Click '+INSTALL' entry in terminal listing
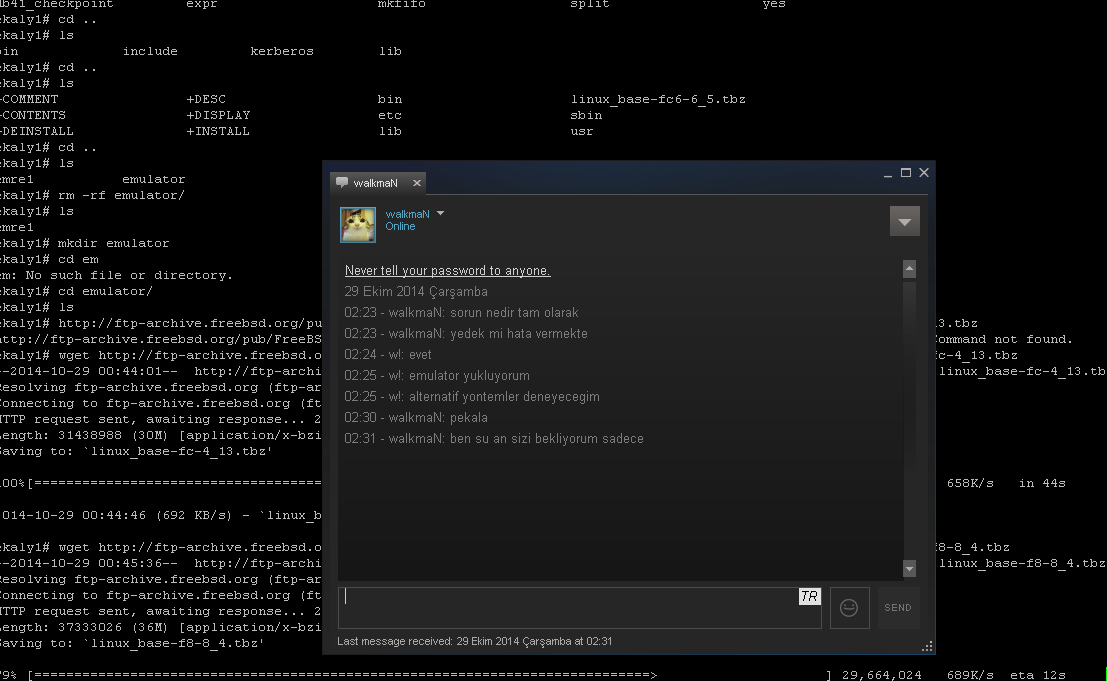The image size is (1107, 681). 218,131
